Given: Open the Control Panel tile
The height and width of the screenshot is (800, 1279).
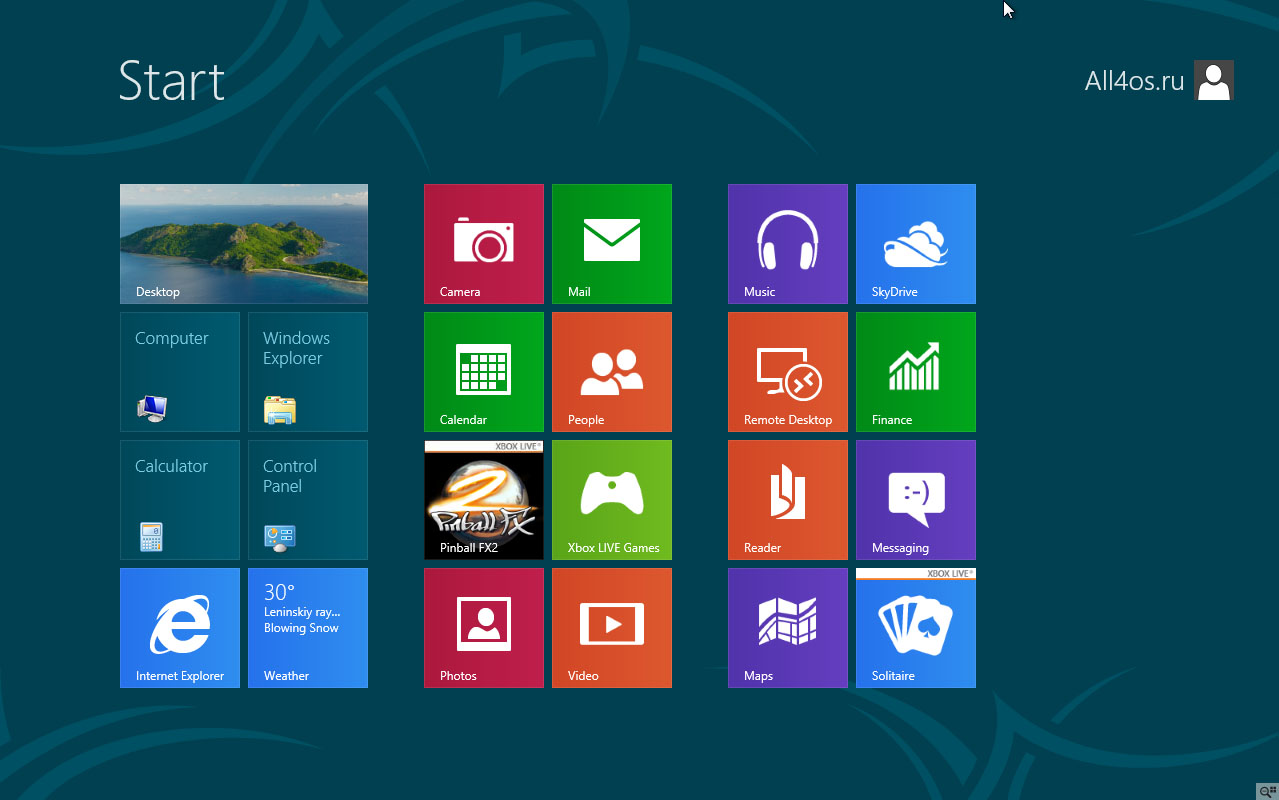Looking at the screenshot, I should [x=308, y=500].
